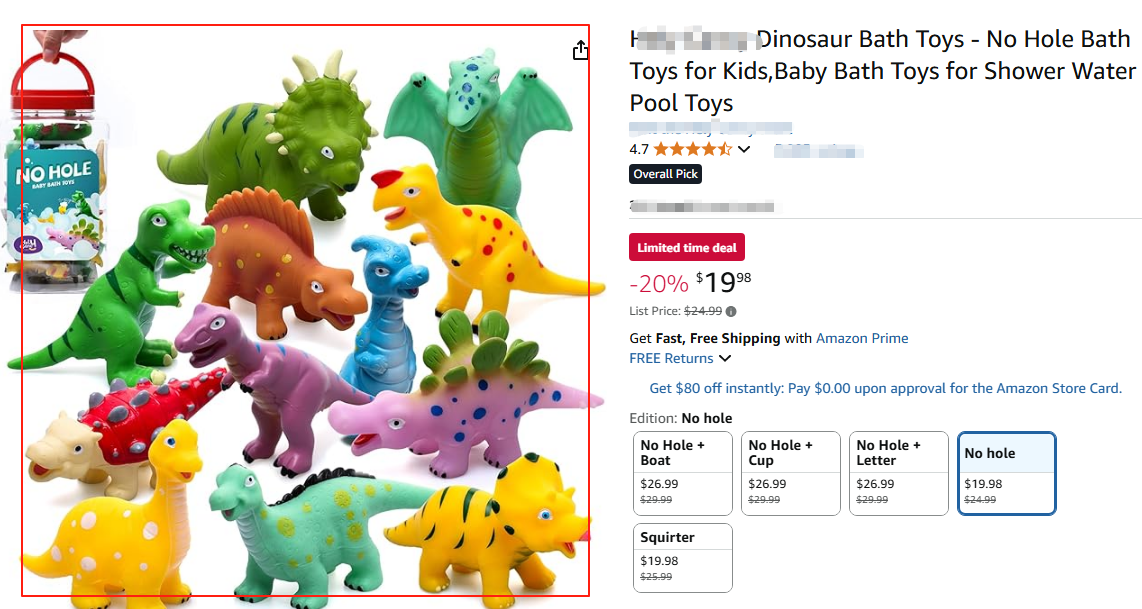Click the List Price info icon
This screenshot has height=609, width=1142.
(x=731, y=311)
